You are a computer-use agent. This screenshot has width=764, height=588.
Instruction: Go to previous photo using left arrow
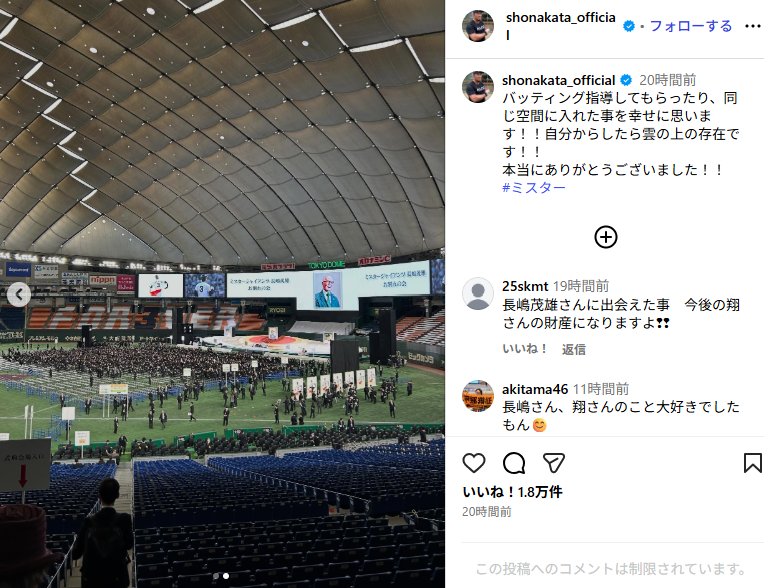pos(19,294)
